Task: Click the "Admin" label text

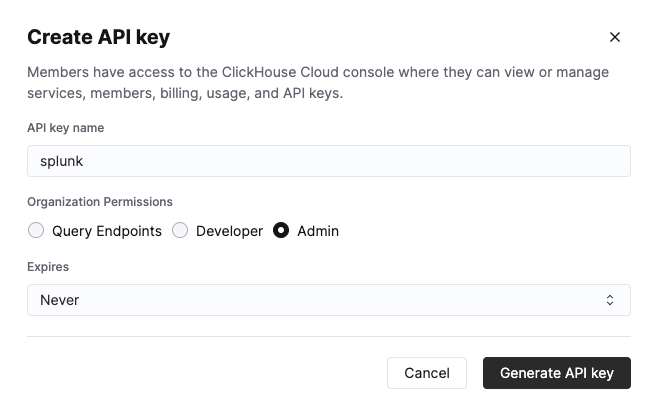Action: (x=318, y=231)
